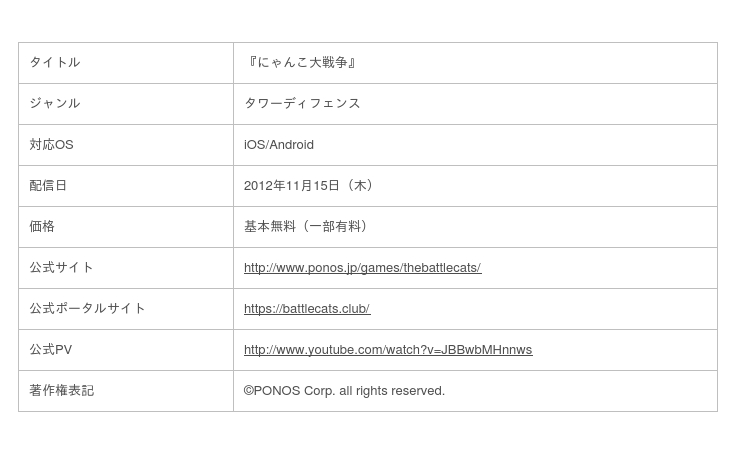Open the battlecats.club portal link
Viewport: 740px width, 452px height.
pyautogui.click(x=307, y=309)
